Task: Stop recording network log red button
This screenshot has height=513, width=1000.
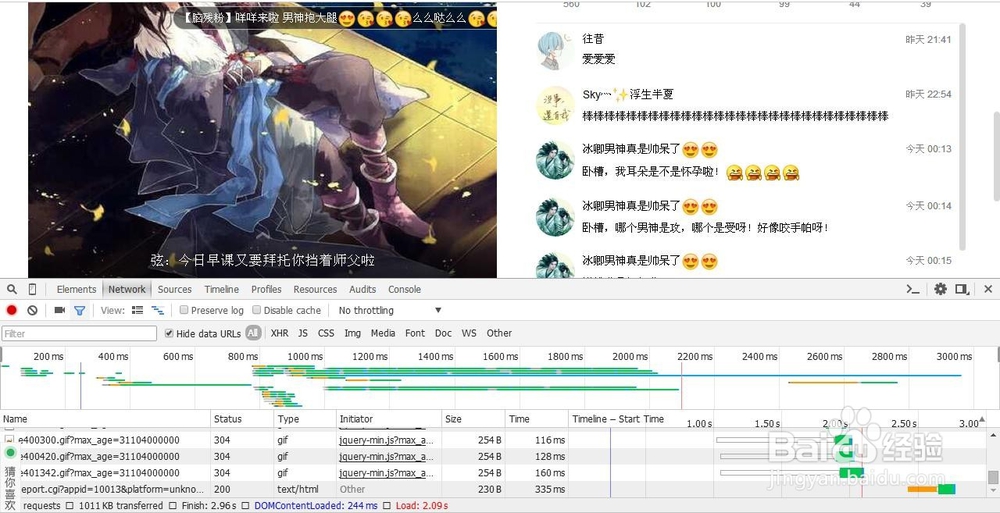Action: pos(11,310)
